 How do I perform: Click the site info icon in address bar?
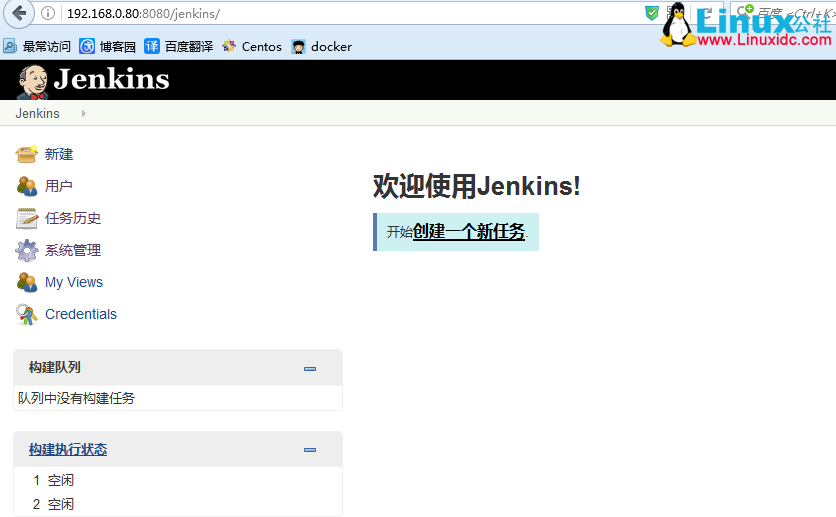[47, 13]
